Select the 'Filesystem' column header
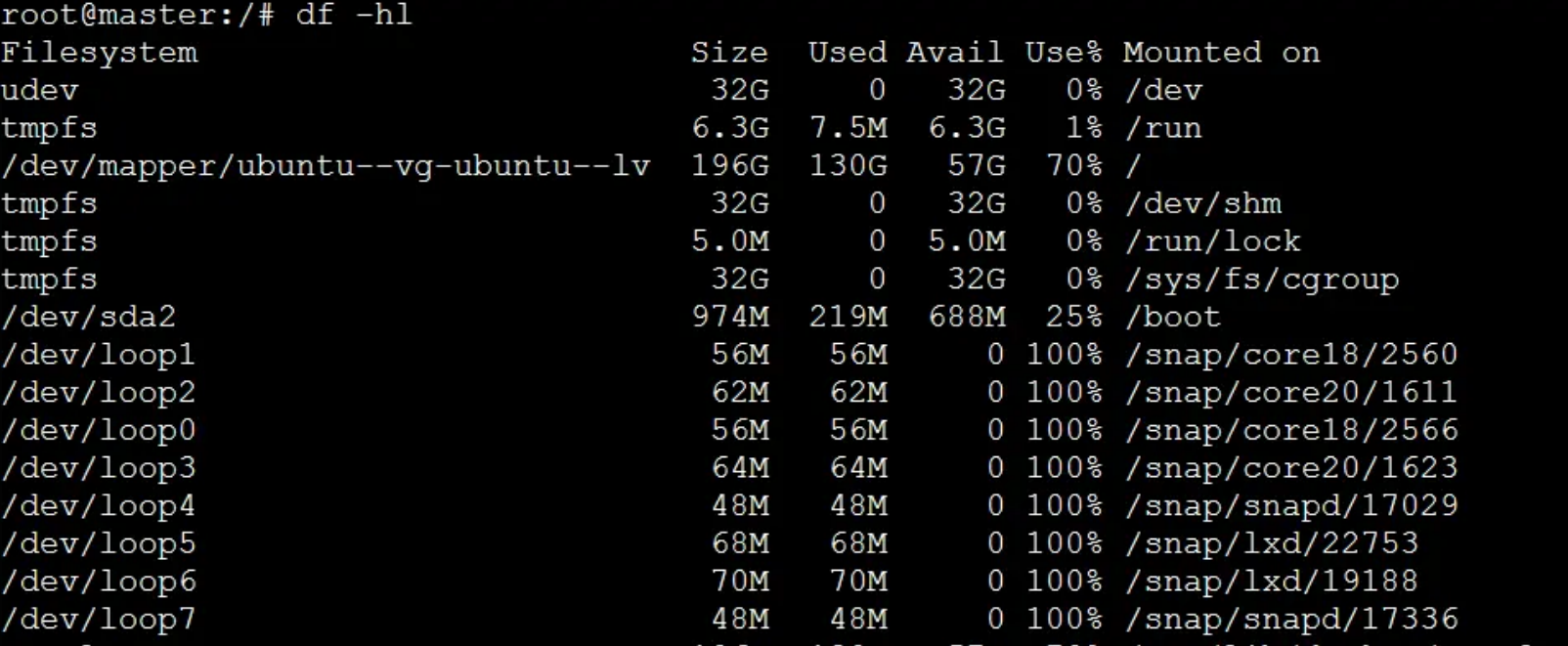The width and height of the screenshot is (1568, 646). (x=99, y=53)
